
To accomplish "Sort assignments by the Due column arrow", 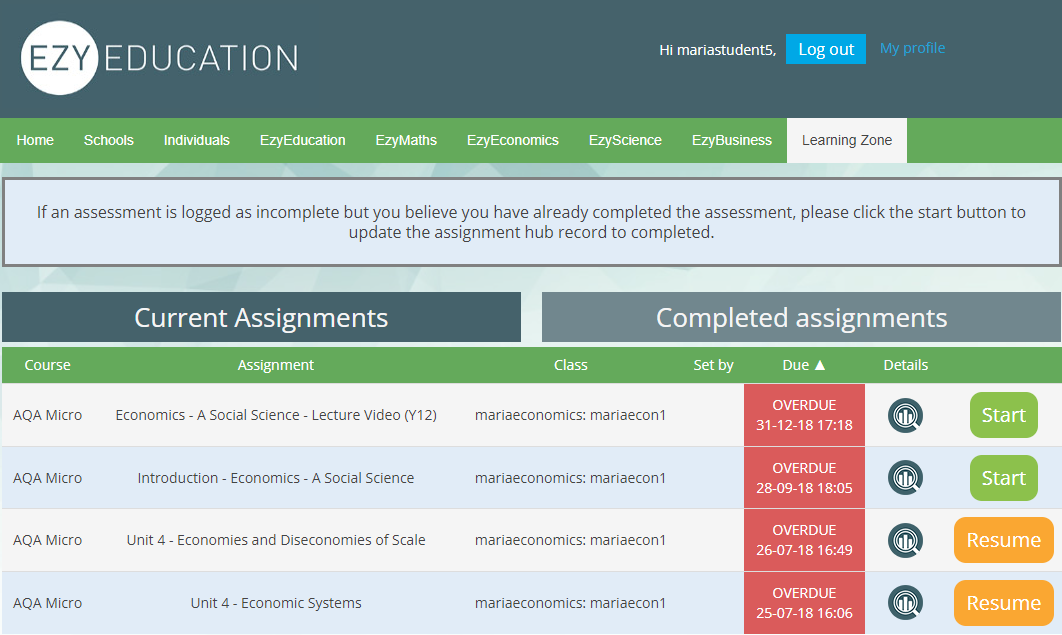I will pos(820,365).
